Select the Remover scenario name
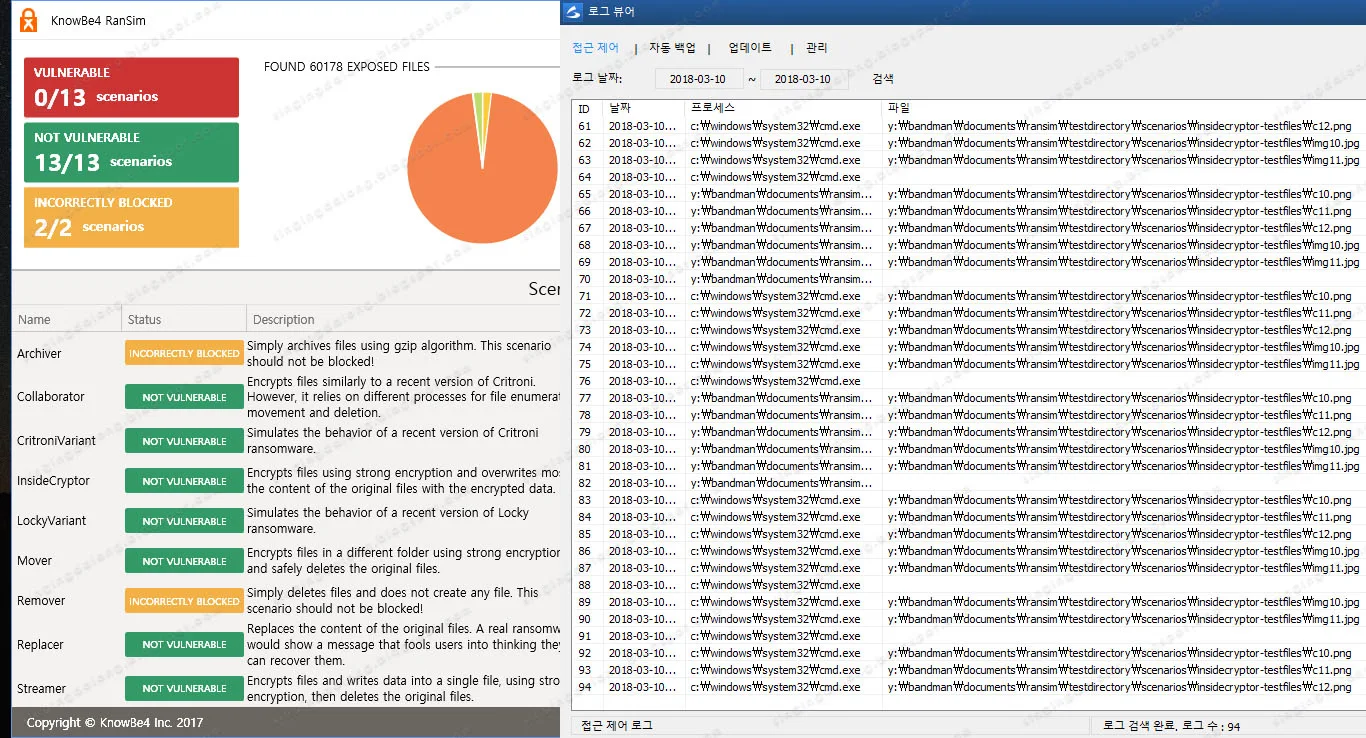Screen dimensions: 1366x738 point(41,601)
